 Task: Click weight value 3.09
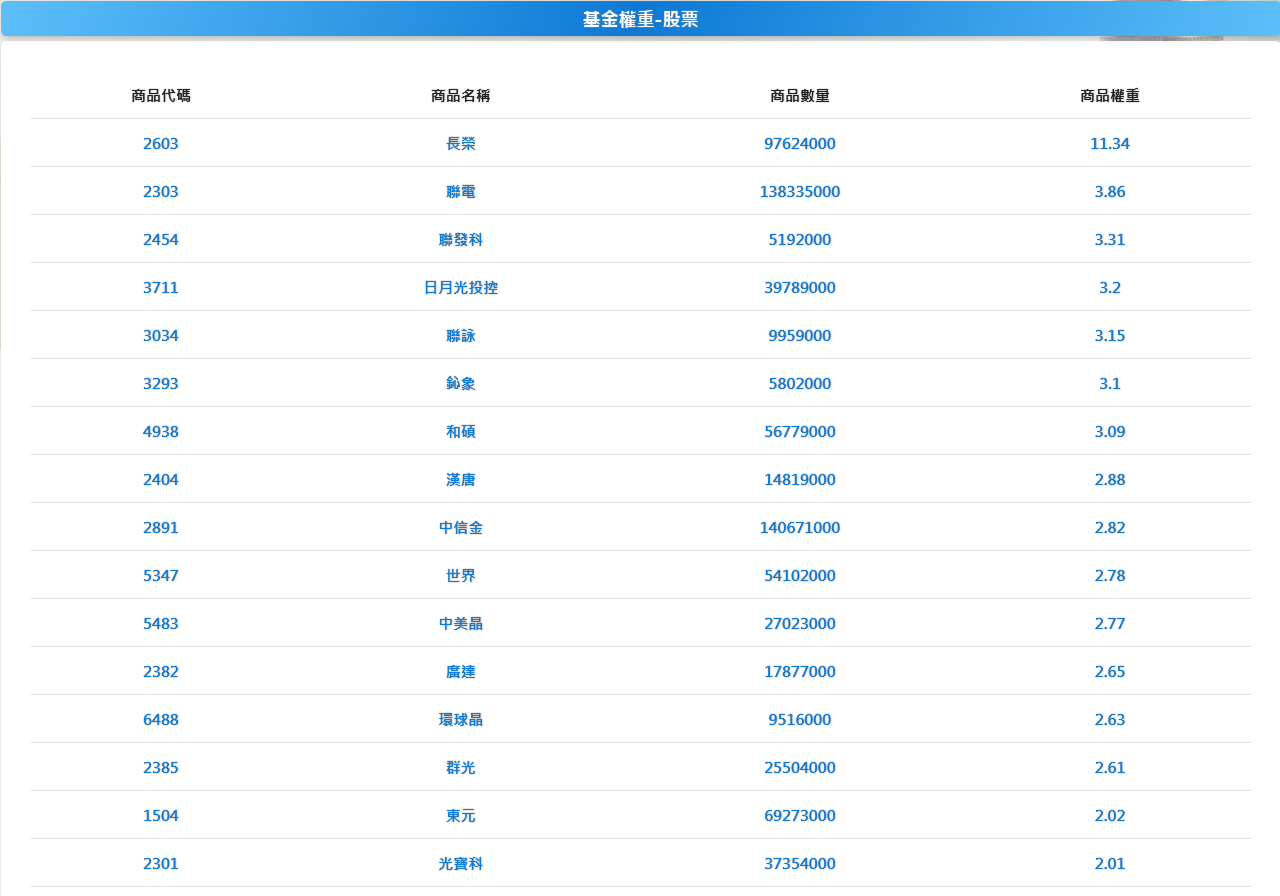coord(1110,432)
